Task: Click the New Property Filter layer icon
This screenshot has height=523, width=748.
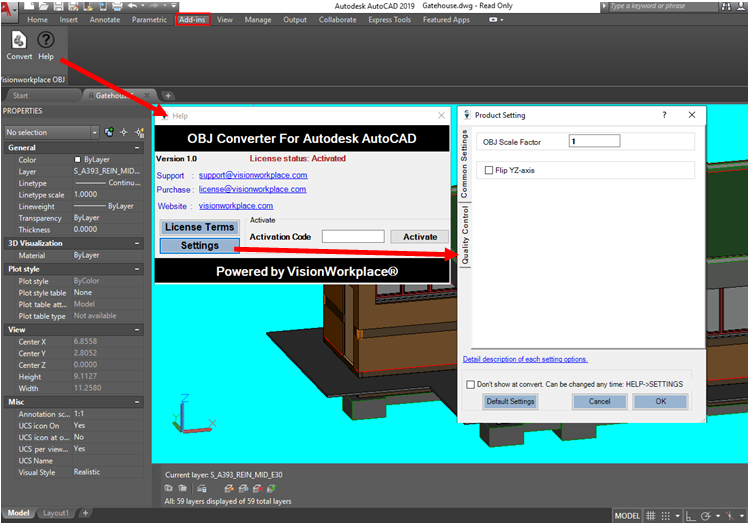Action: (x=168, y=488)
